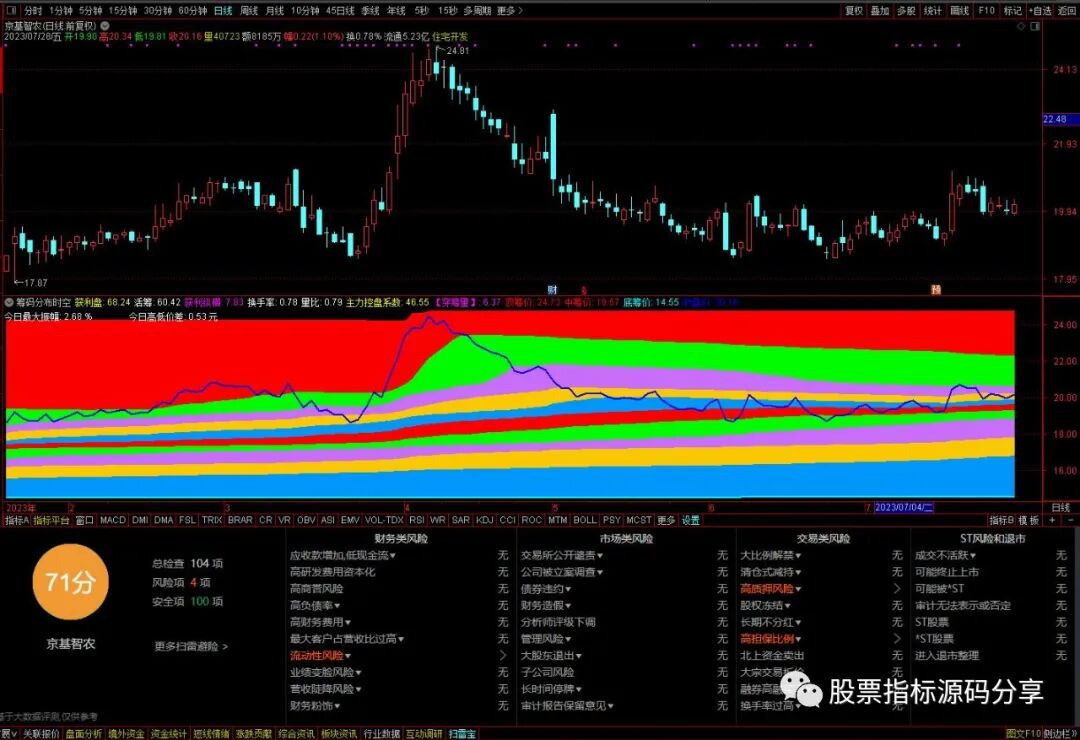Select the RSI indicator
The image size is (1080, 740).
click(416, 520)
